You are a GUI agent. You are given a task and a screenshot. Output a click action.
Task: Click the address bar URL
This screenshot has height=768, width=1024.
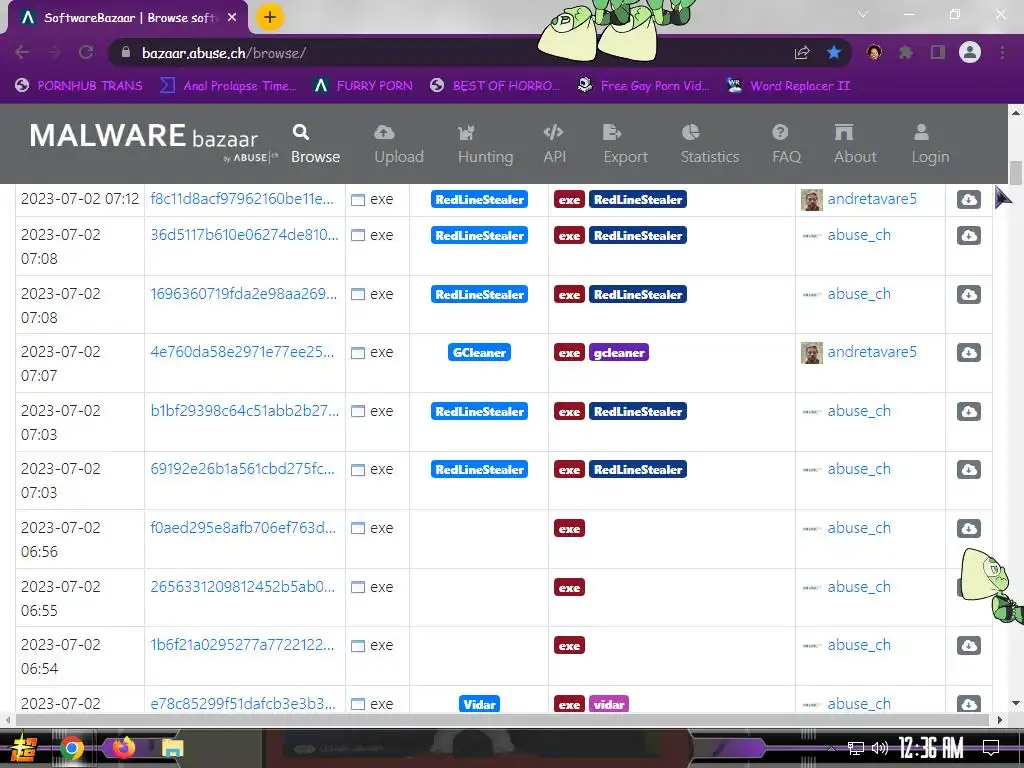(223, 53)
